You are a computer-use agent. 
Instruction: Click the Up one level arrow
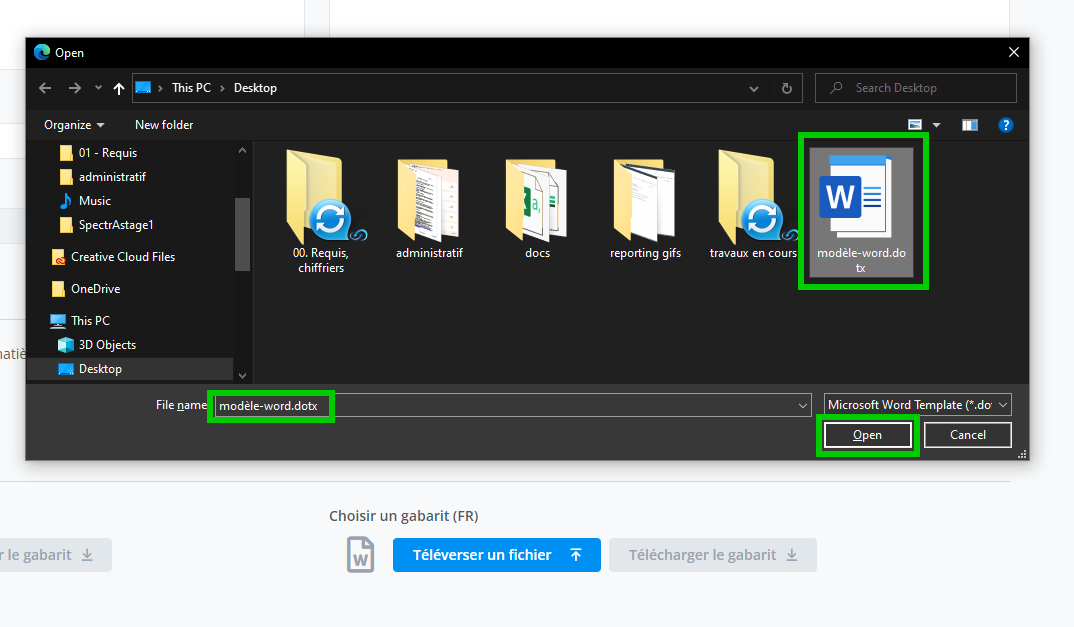coord(119,88)
